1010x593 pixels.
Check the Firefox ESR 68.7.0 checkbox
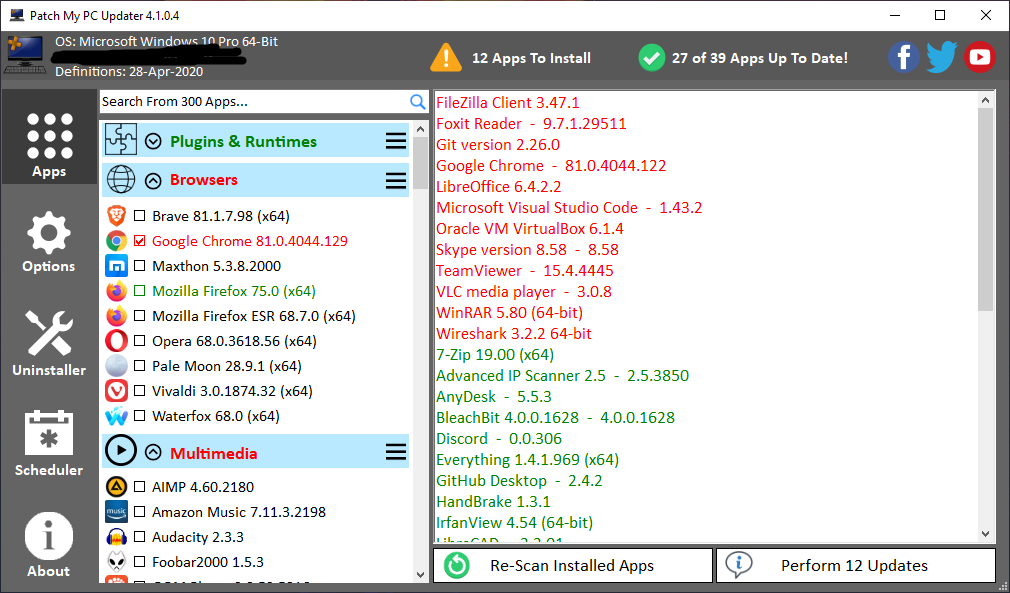tap(139, 316)
